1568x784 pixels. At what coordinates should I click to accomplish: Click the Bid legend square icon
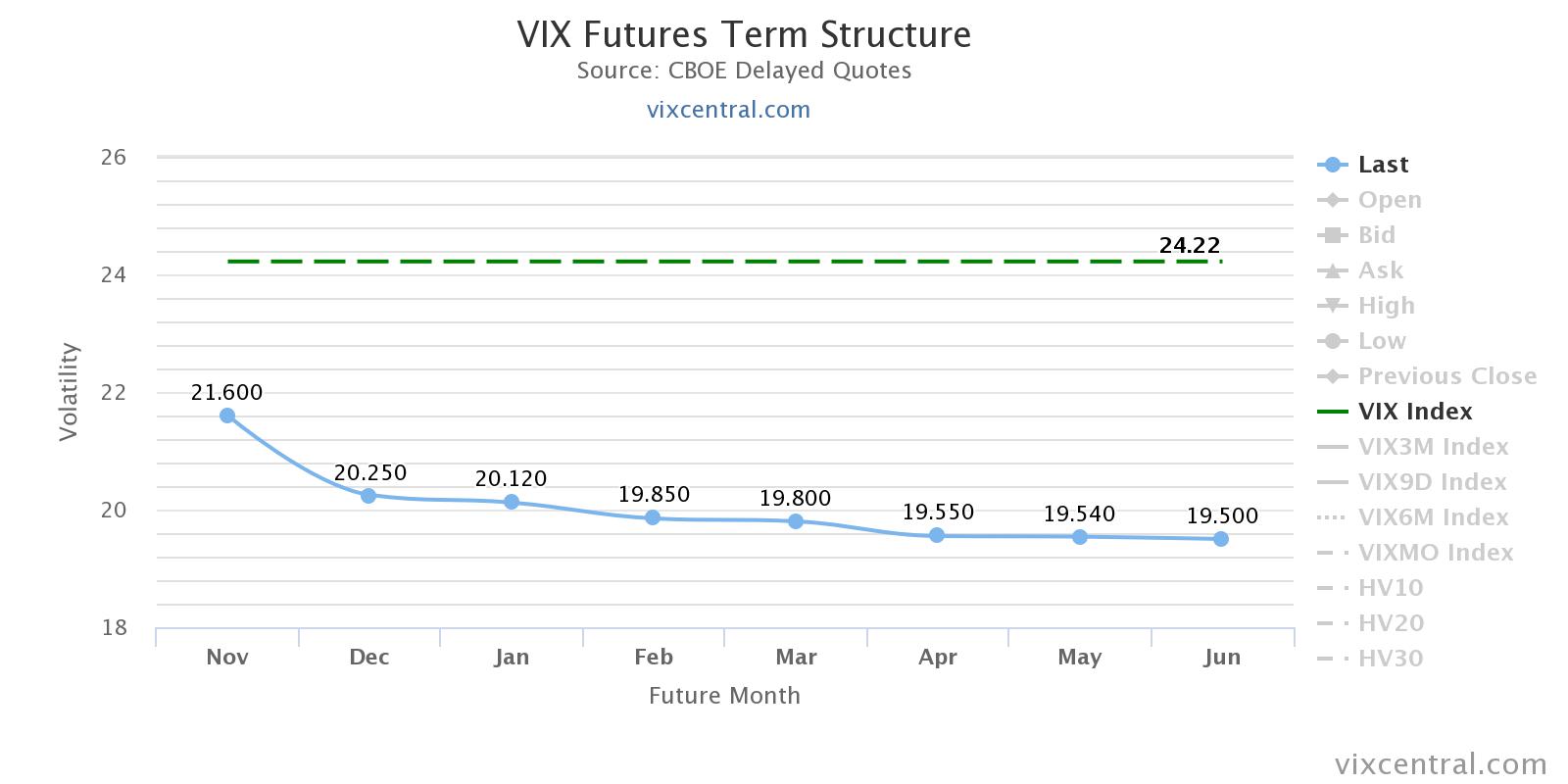[x=1332, y=235]
